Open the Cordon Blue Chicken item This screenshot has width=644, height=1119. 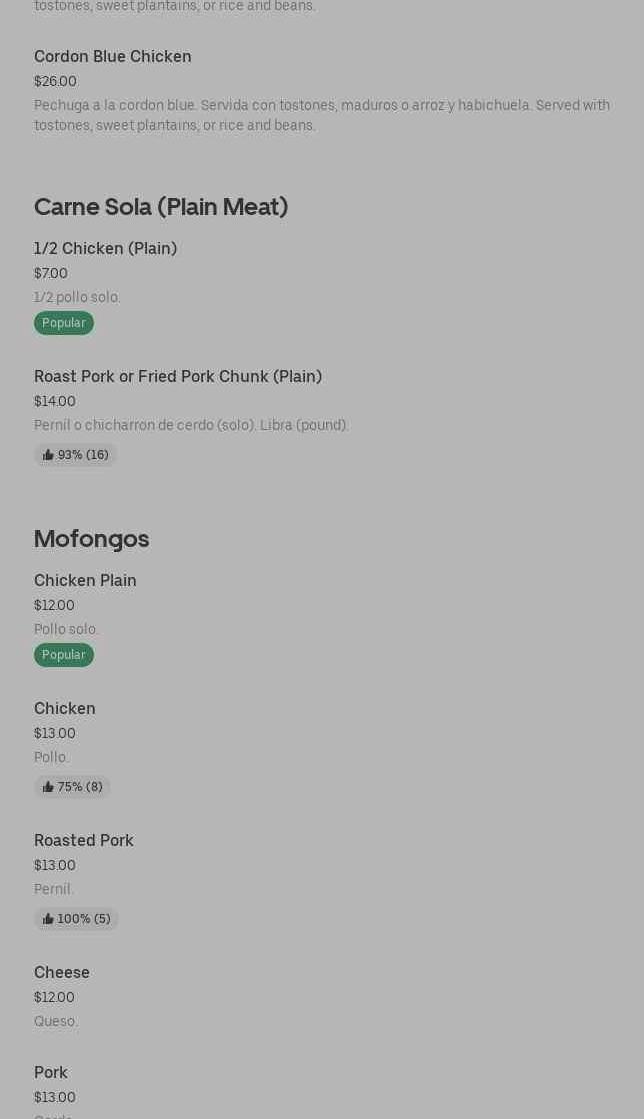click(113, 57)
